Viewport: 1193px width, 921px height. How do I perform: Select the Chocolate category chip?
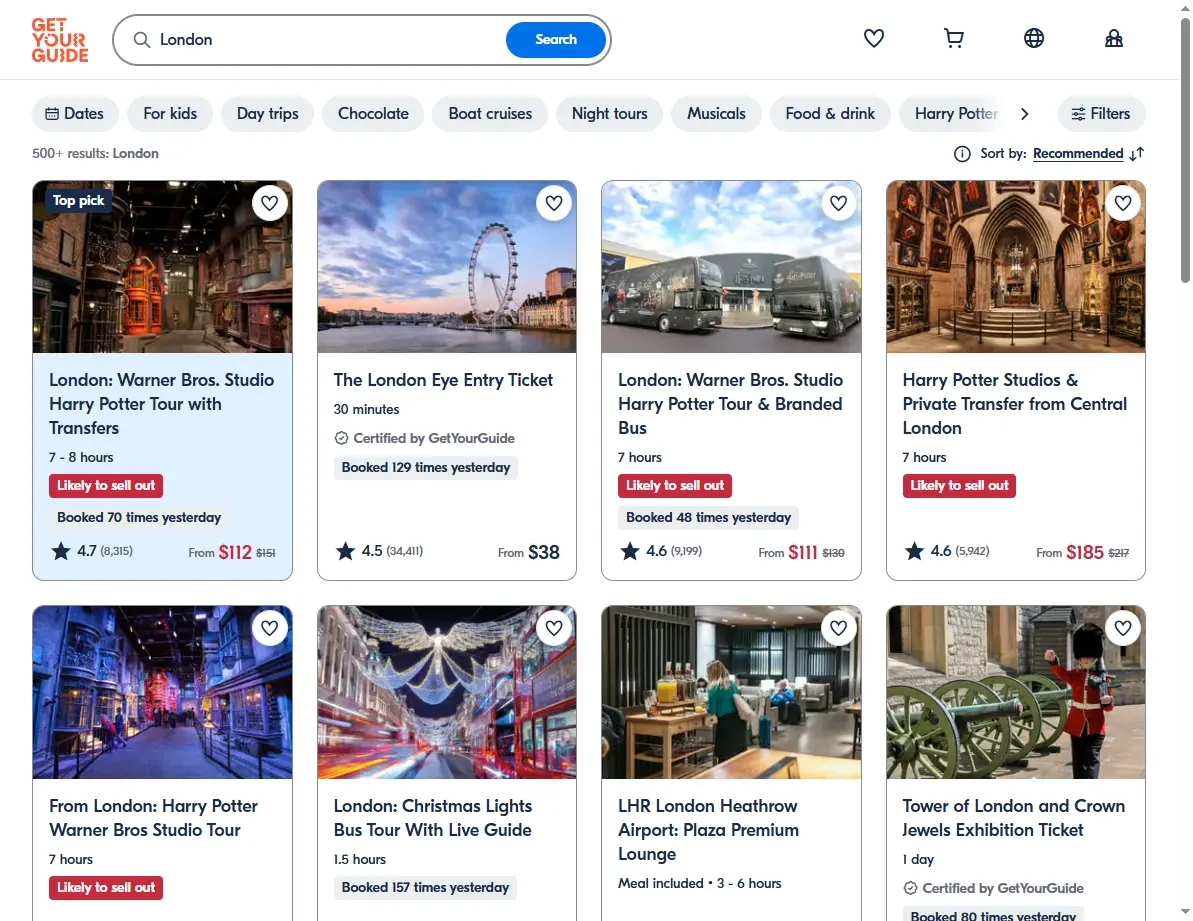pyautogui.click(x=373, y=114)
